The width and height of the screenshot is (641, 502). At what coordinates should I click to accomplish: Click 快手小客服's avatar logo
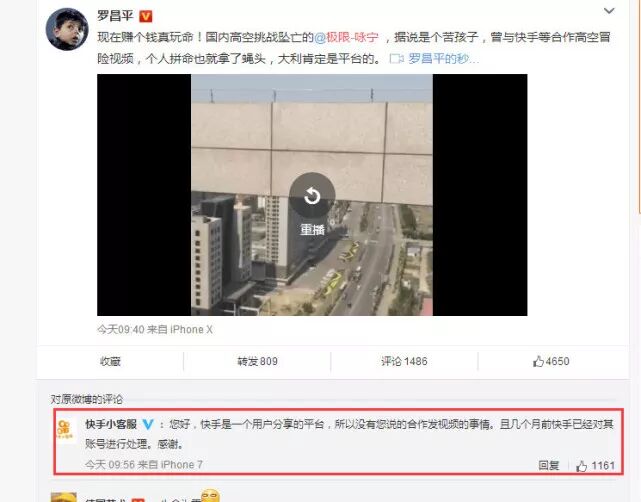[x=65, y=430]
